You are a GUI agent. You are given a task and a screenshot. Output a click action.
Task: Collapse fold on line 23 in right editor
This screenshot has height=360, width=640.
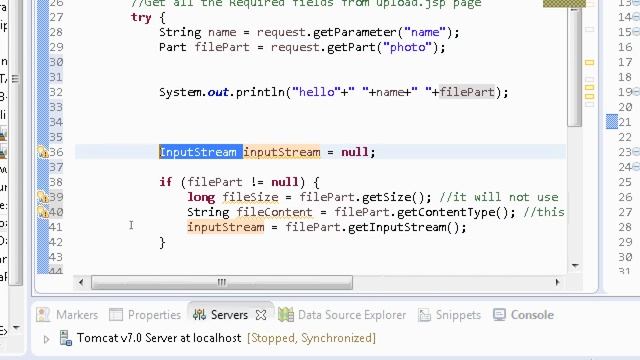click(x=636, y=152)
